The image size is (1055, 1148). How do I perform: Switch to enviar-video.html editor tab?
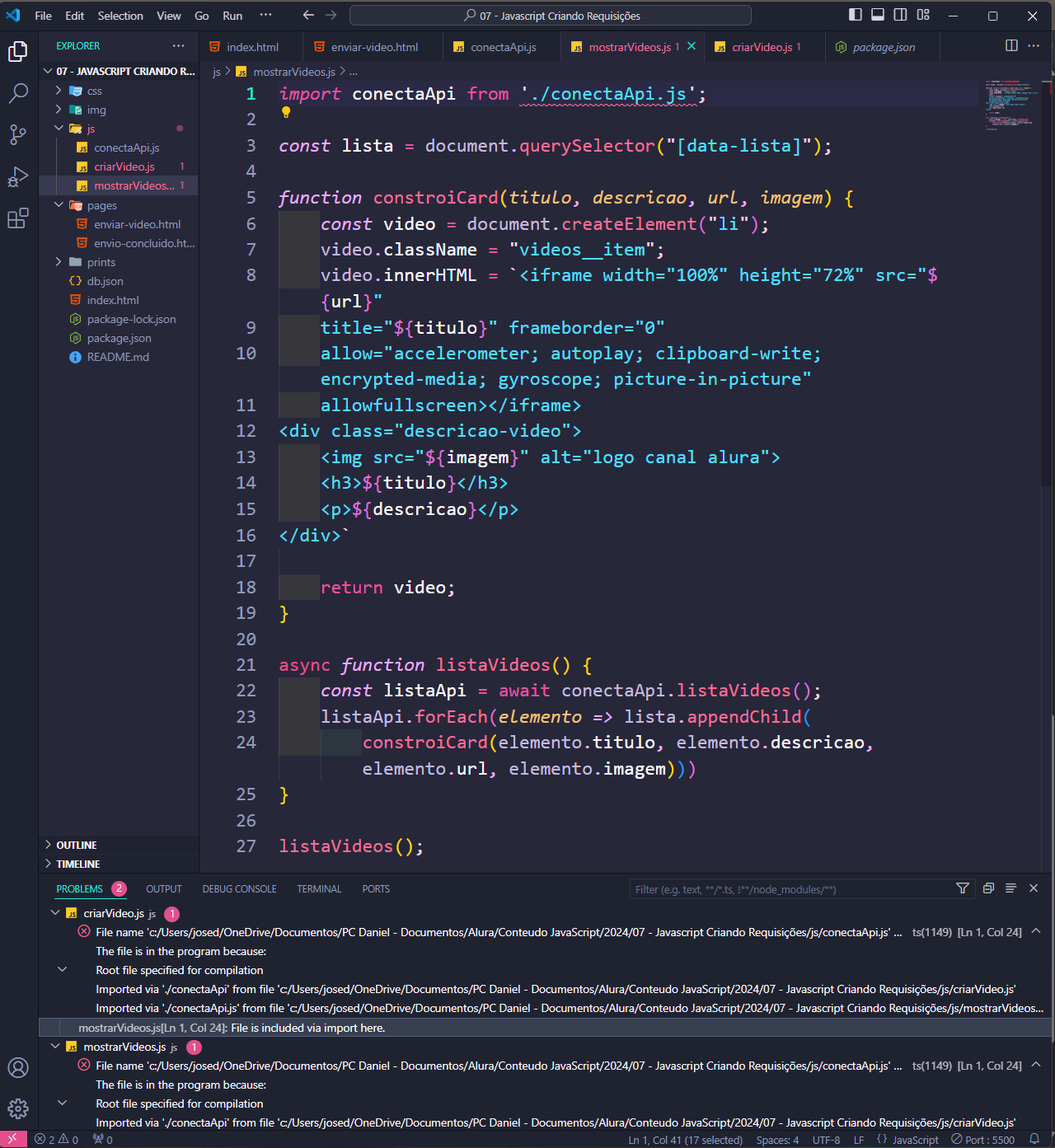tap(373, 47)
